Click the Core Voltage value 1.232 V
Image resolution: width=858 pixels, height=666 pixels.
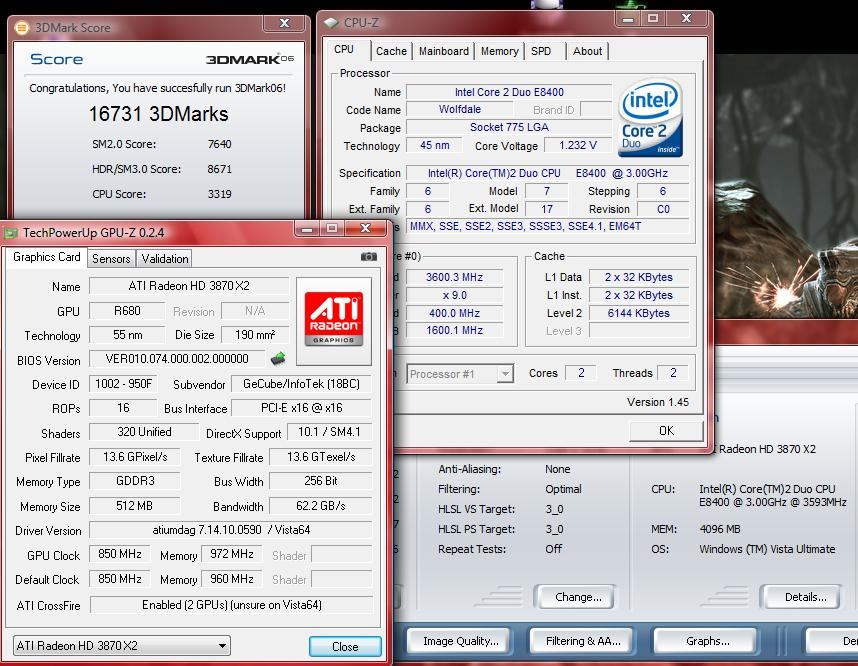578,146
